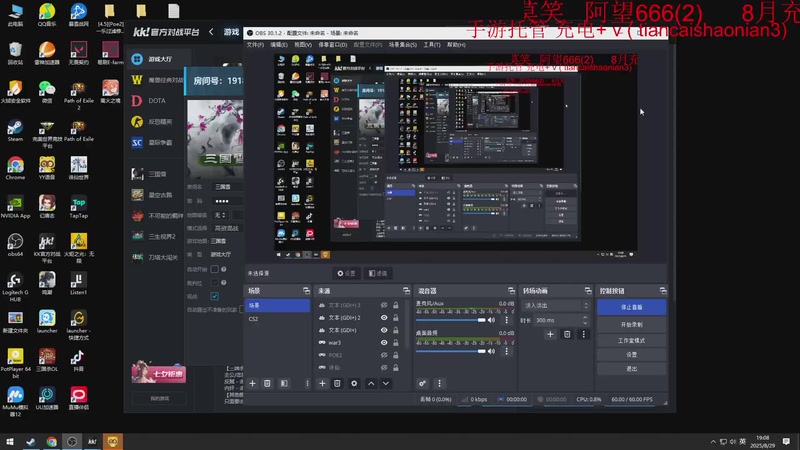Toggle lock on war3 source
800x450 pixels.
(x=395, y=342)
